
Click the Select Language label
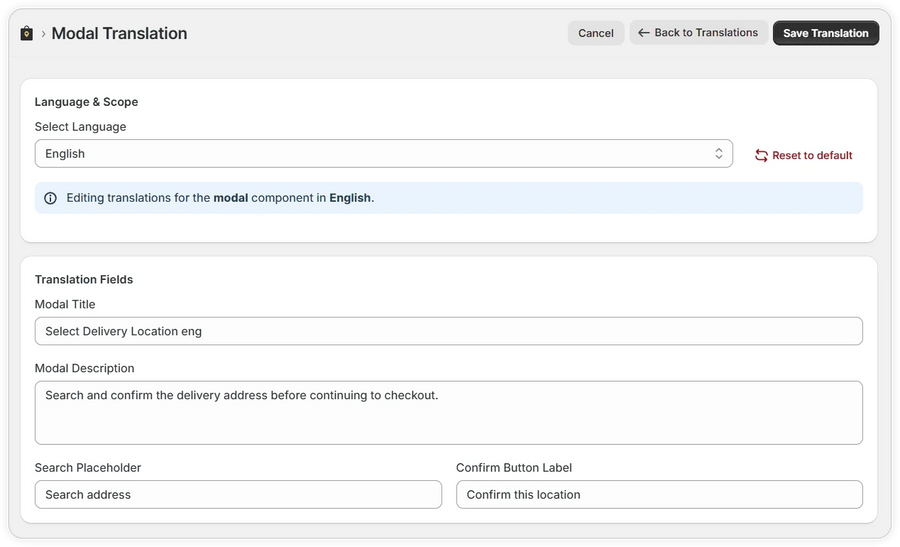click(80, 127)
